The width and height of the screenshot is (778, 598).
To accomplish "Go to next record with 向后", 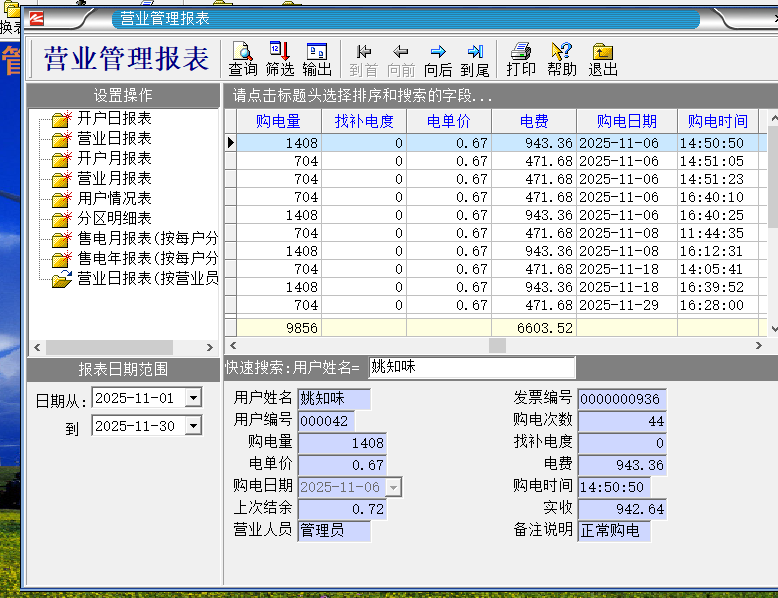I will (x=438, y=59).
